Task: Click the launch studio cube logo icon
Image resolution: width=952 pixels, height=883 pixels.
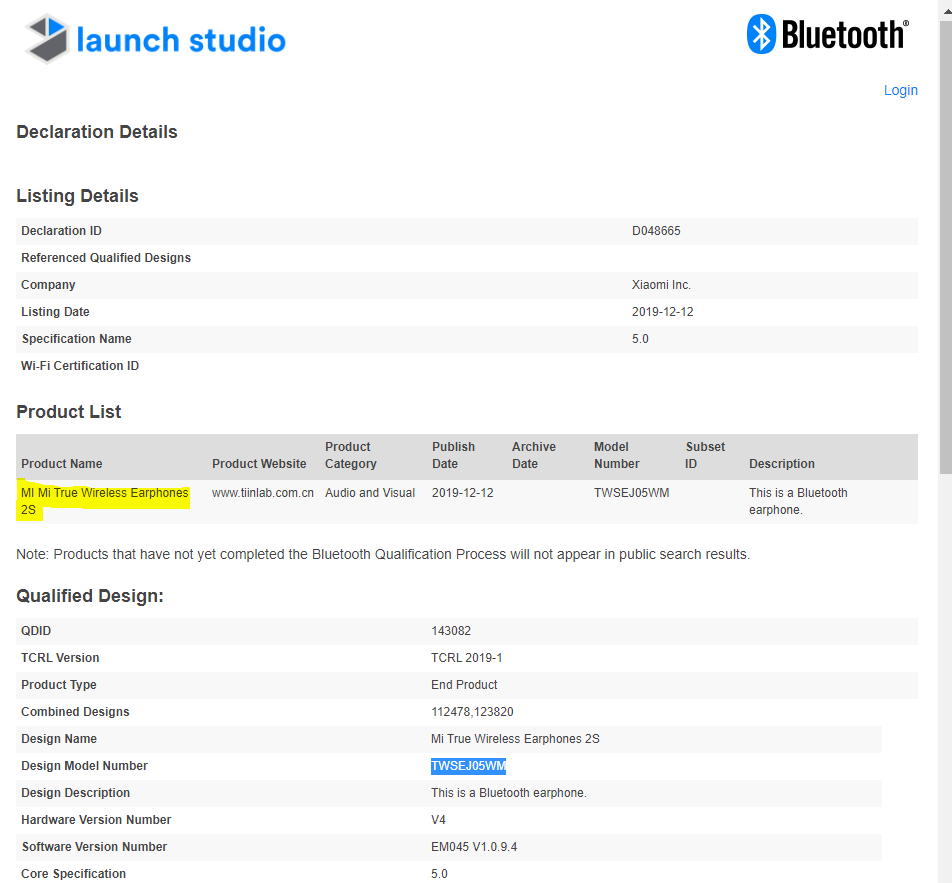Action: (47, 40)
